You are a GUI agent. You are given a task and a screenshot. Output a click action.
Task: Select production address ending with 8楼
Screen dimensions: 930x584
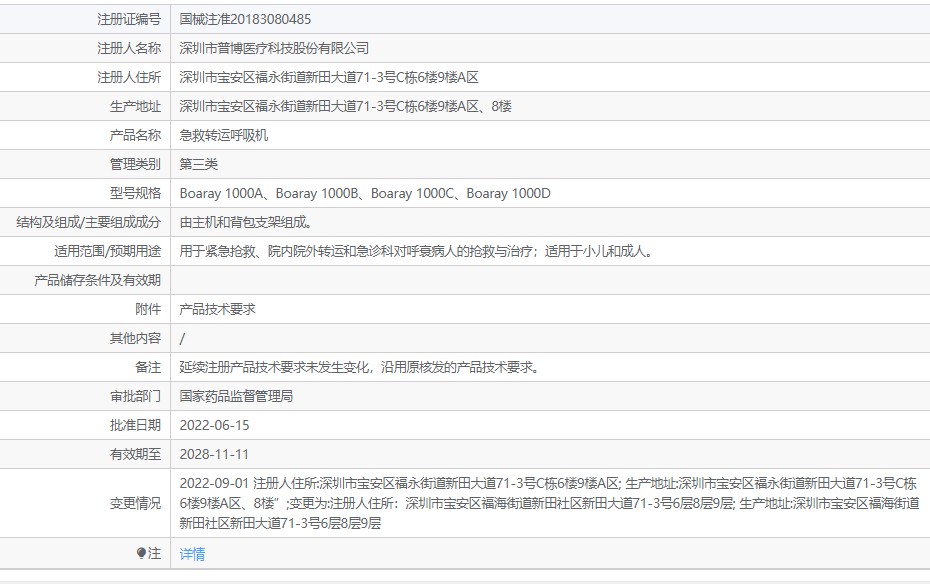point(345,106)
